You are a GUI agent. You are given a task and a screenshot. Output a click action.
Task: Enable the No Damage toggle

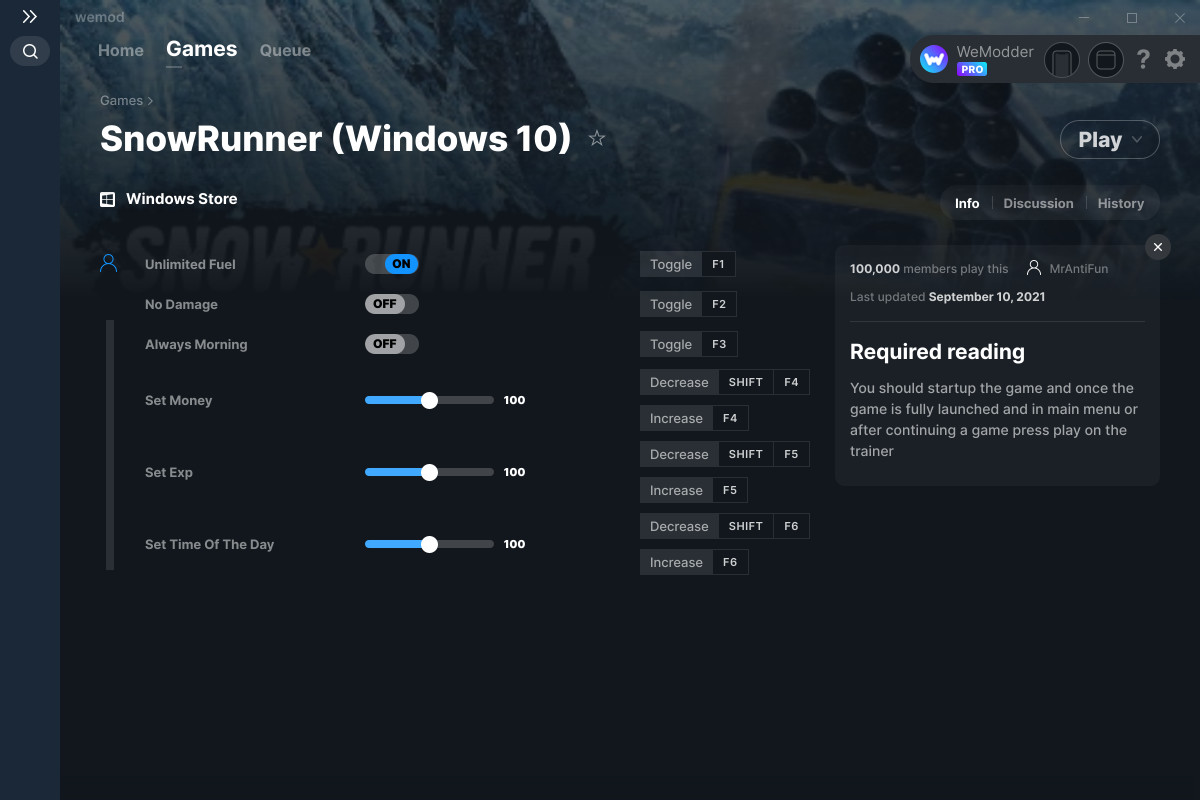pos(392,304)
